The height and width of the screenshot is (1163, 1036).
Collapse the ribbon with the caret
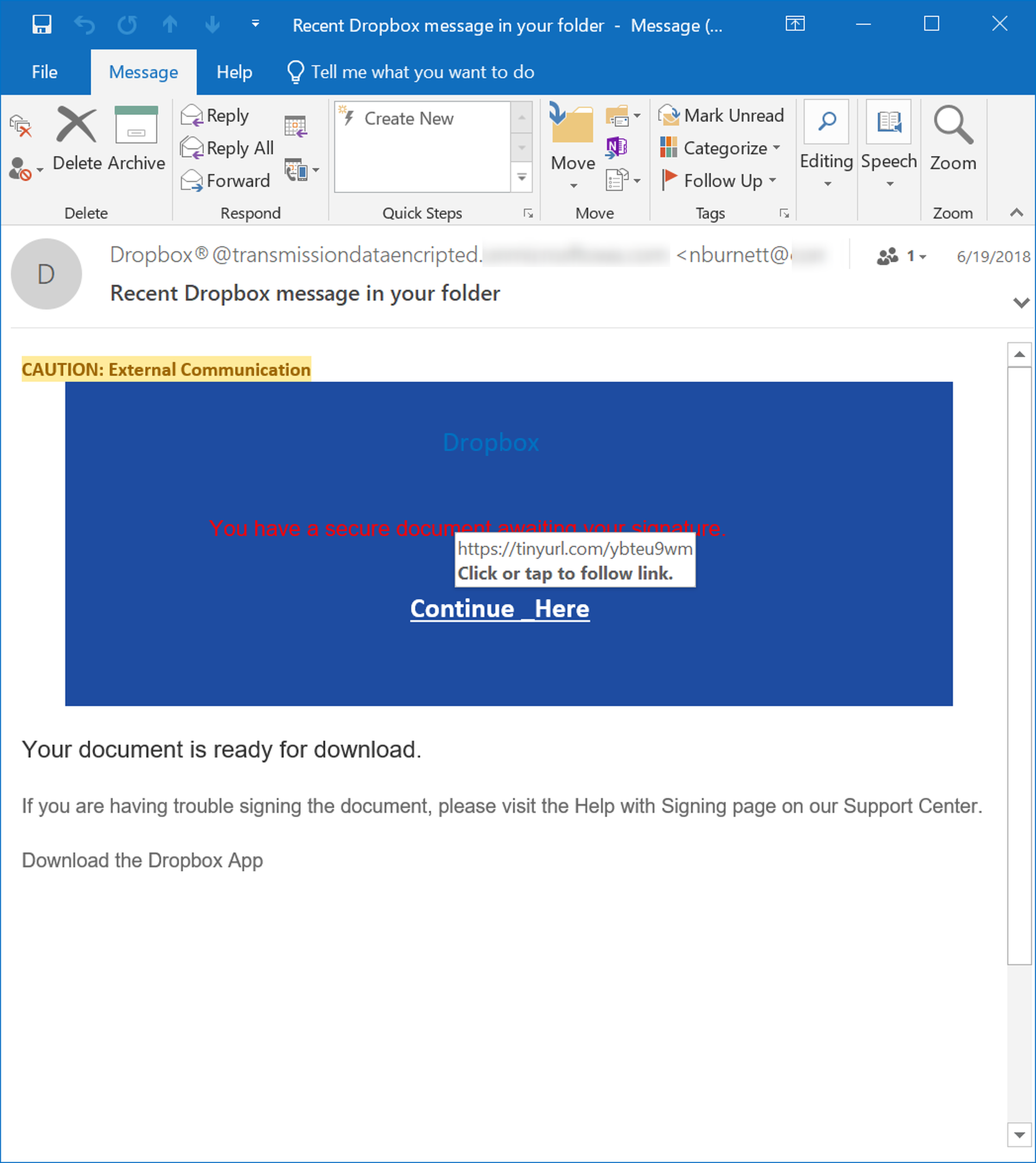pyautogui.click(x=1017, y=213)
